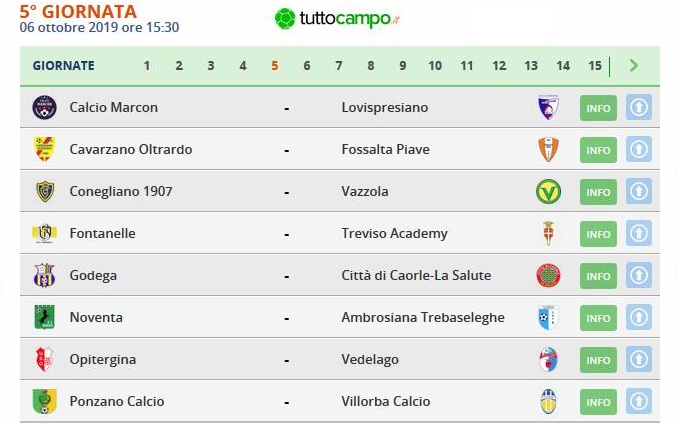Select matchday 6 in Giornate bar
678x424 pixels.
pyautogui.click(x=307, y=66)
